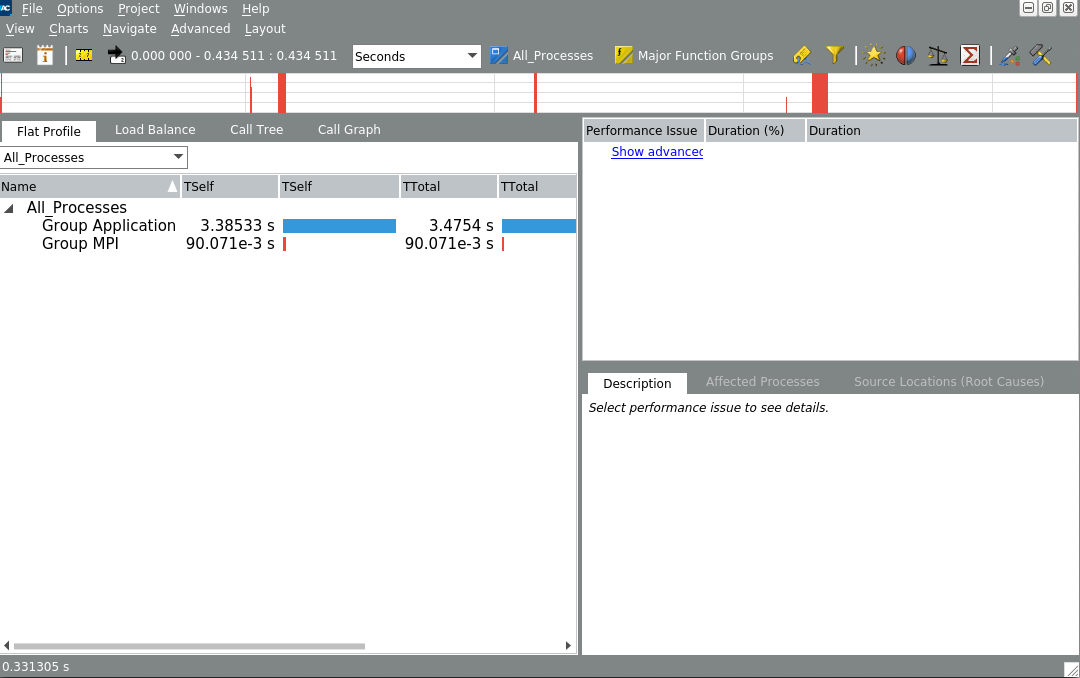This screenshot has height=678, width=1080.
Task: Click the balance scales compare icon
Action: 937,55
